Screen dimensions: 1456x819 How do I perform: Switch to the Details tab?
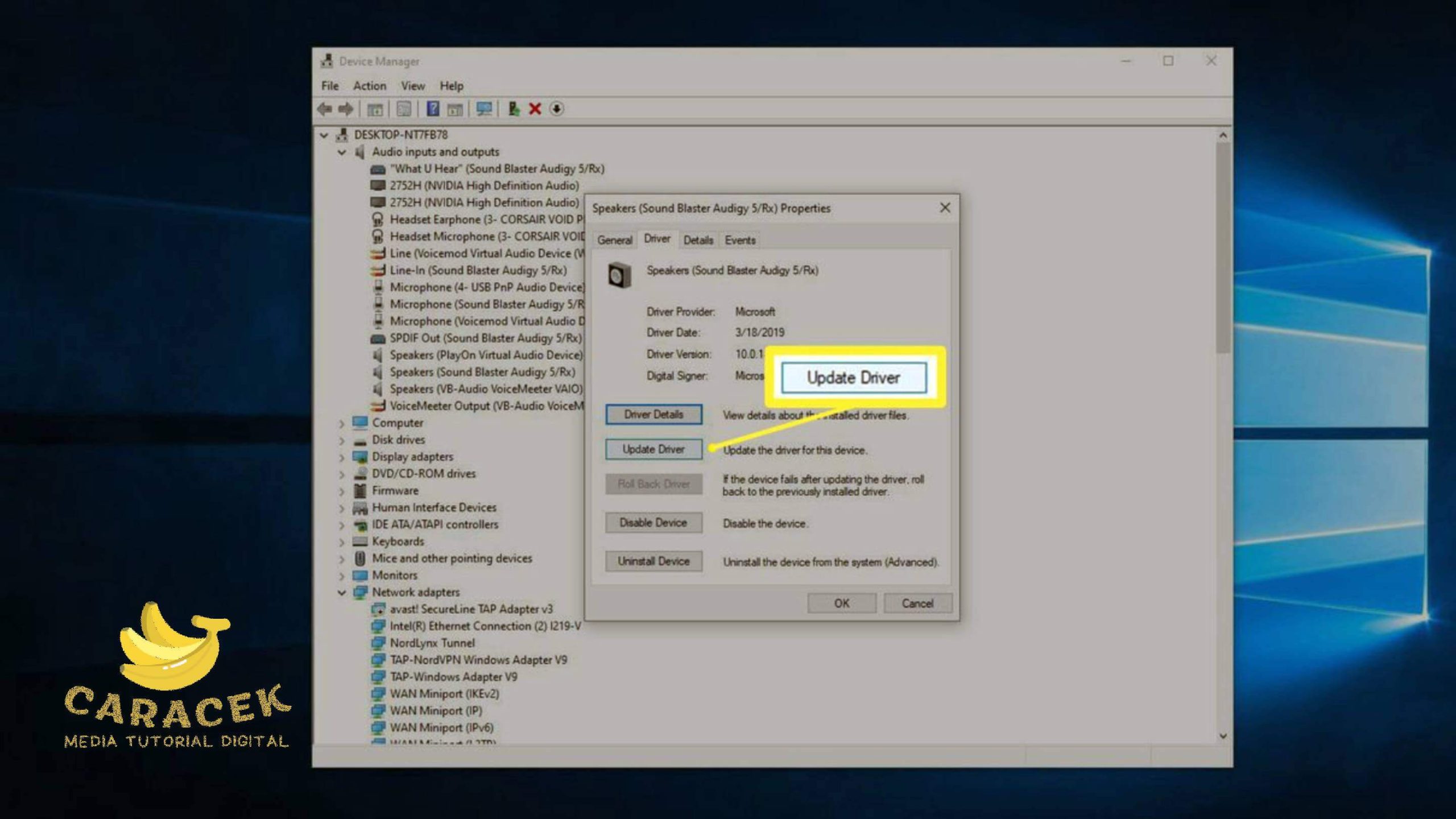[698, 240]
